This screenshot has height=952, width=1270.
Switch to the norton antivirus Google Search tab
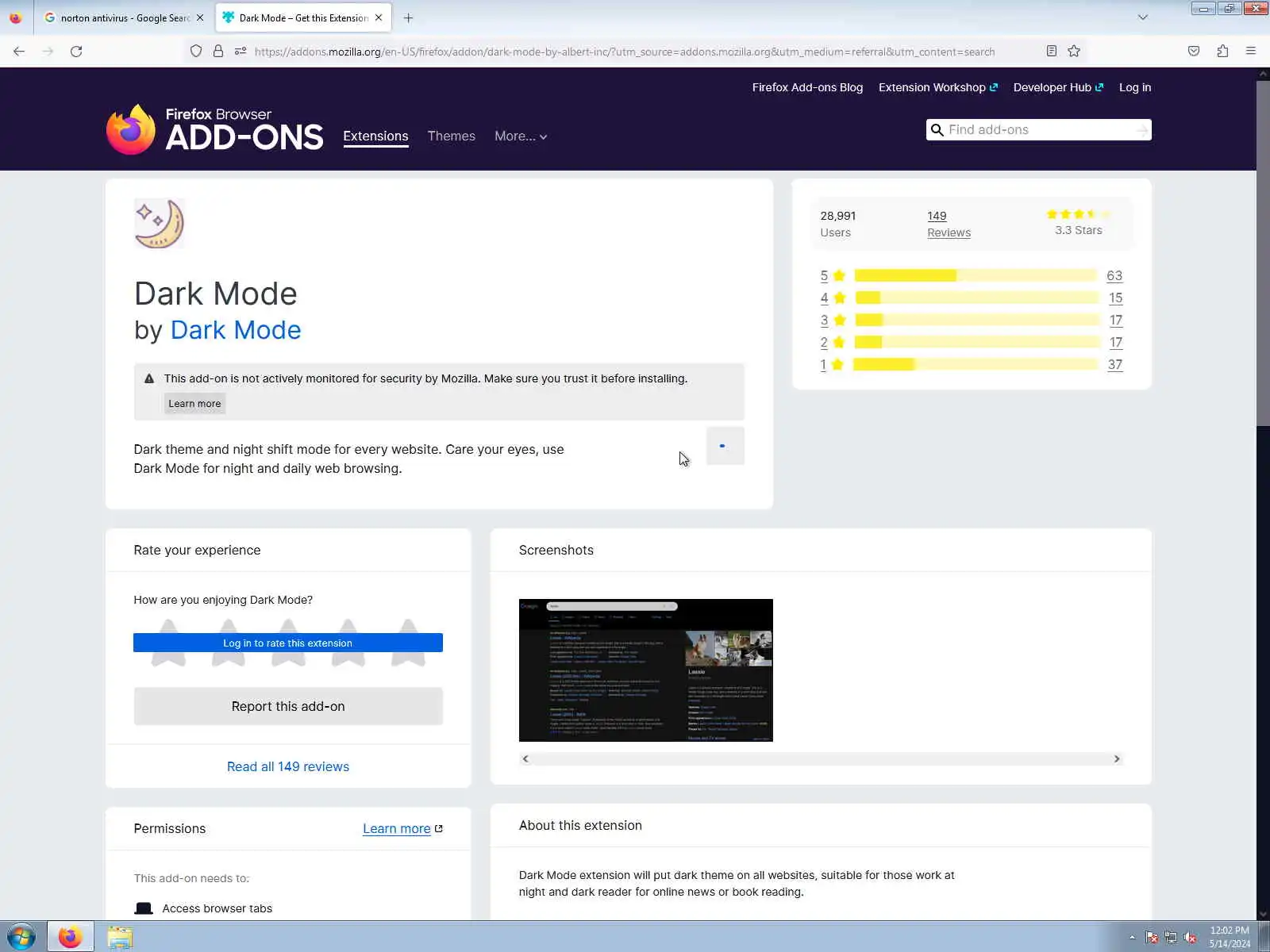[x=125, y=17]
